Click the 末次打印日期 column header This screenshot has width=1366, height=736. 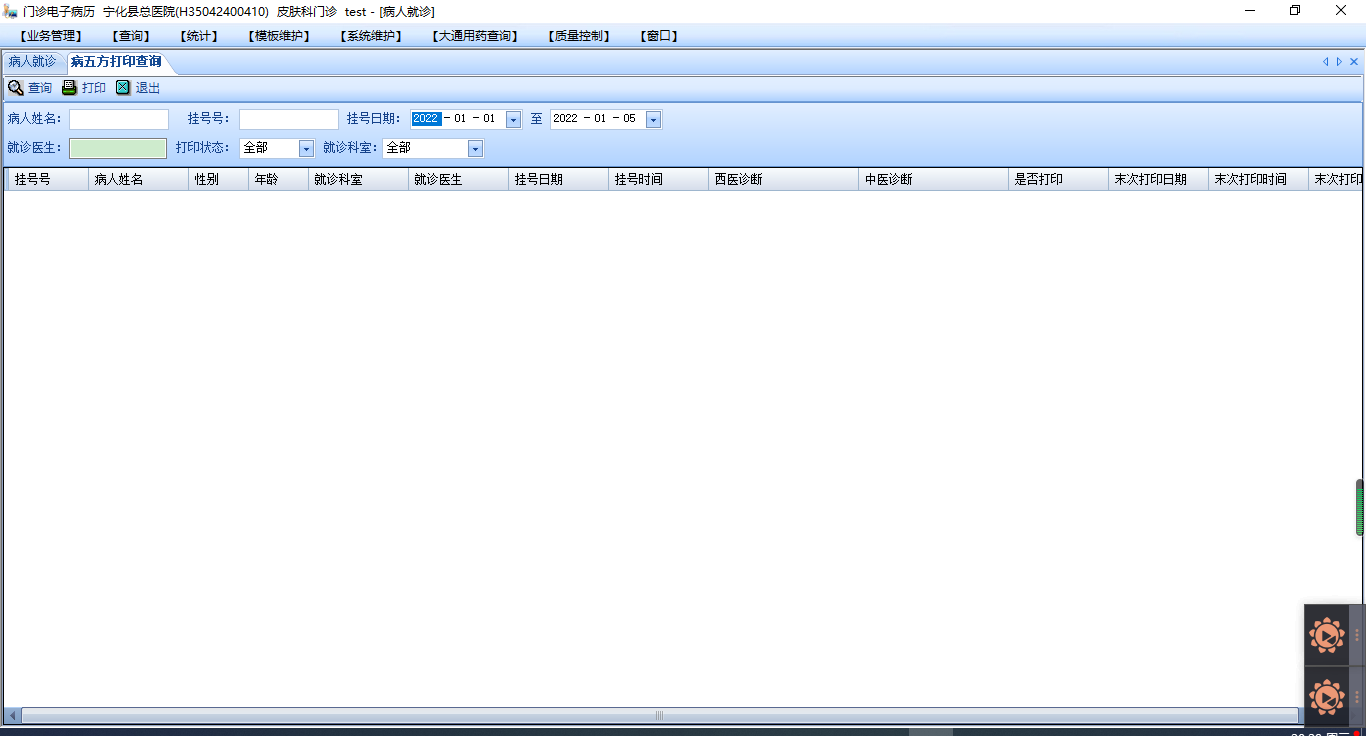point(1159,180)
